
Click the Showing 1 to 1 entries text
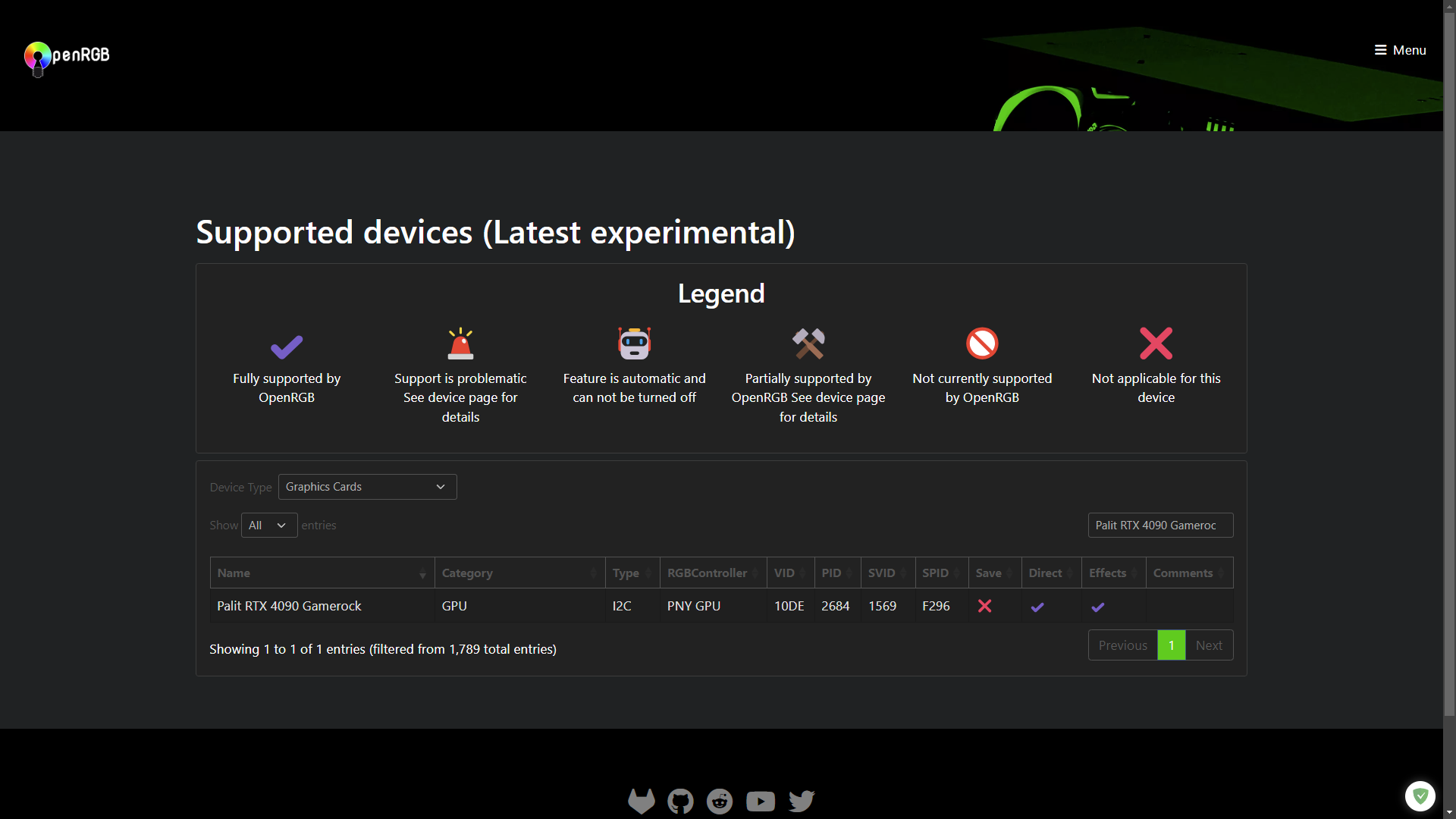click(383, 649)
